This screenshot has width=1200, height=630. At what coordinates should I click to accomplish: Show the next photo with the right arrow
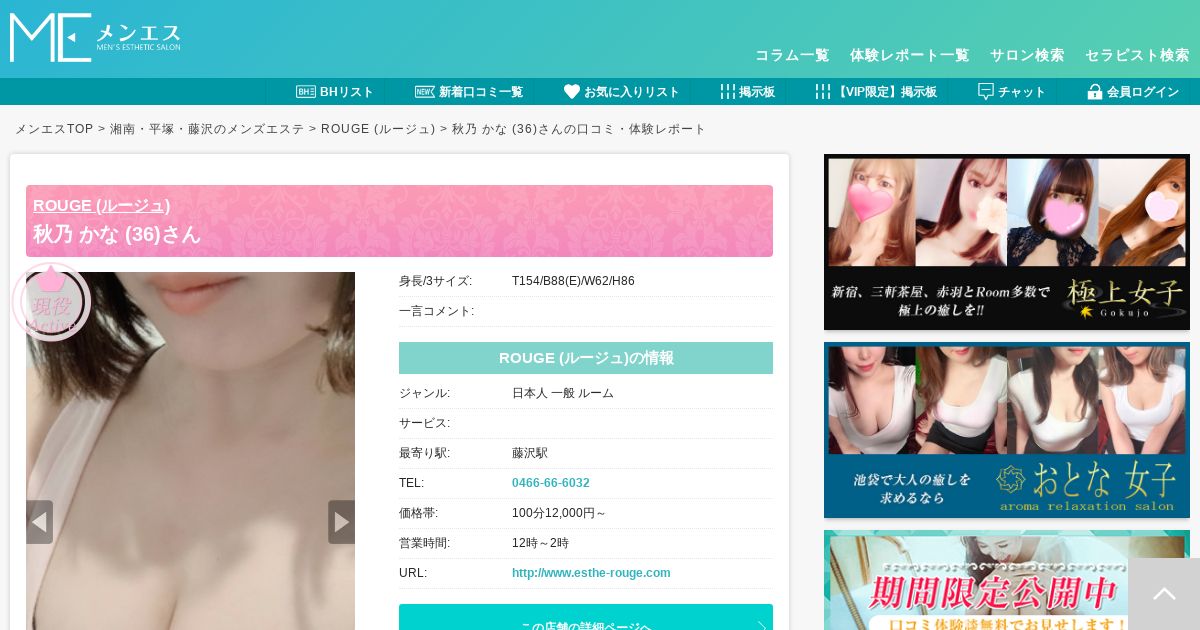pos(341,522)
